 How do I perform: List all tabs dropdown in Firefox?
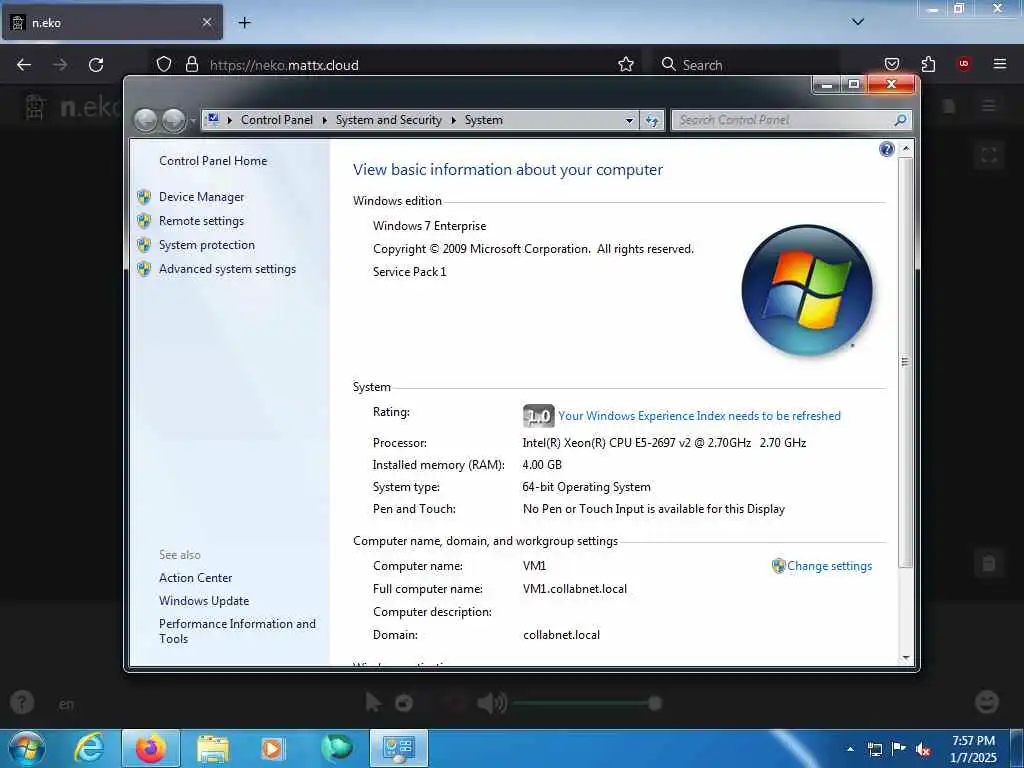858,22
